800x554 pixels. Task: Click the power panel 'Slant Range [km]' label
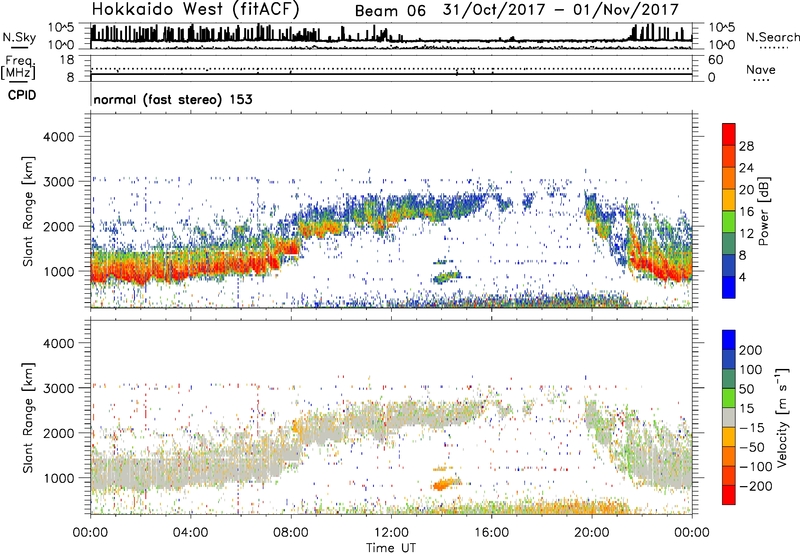point(28,211)
